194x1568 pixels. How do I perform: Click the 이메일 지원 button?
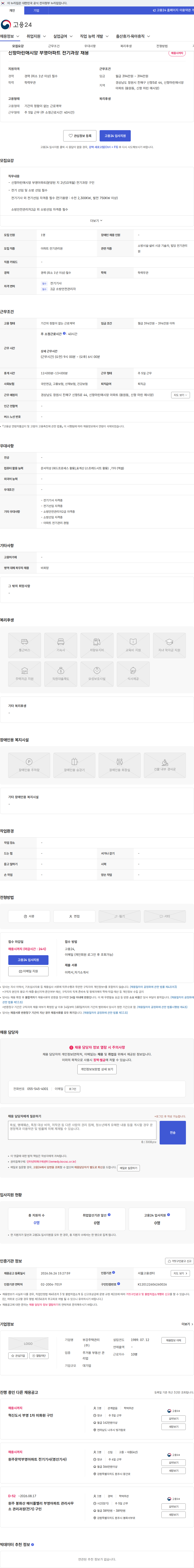(28, 972)
